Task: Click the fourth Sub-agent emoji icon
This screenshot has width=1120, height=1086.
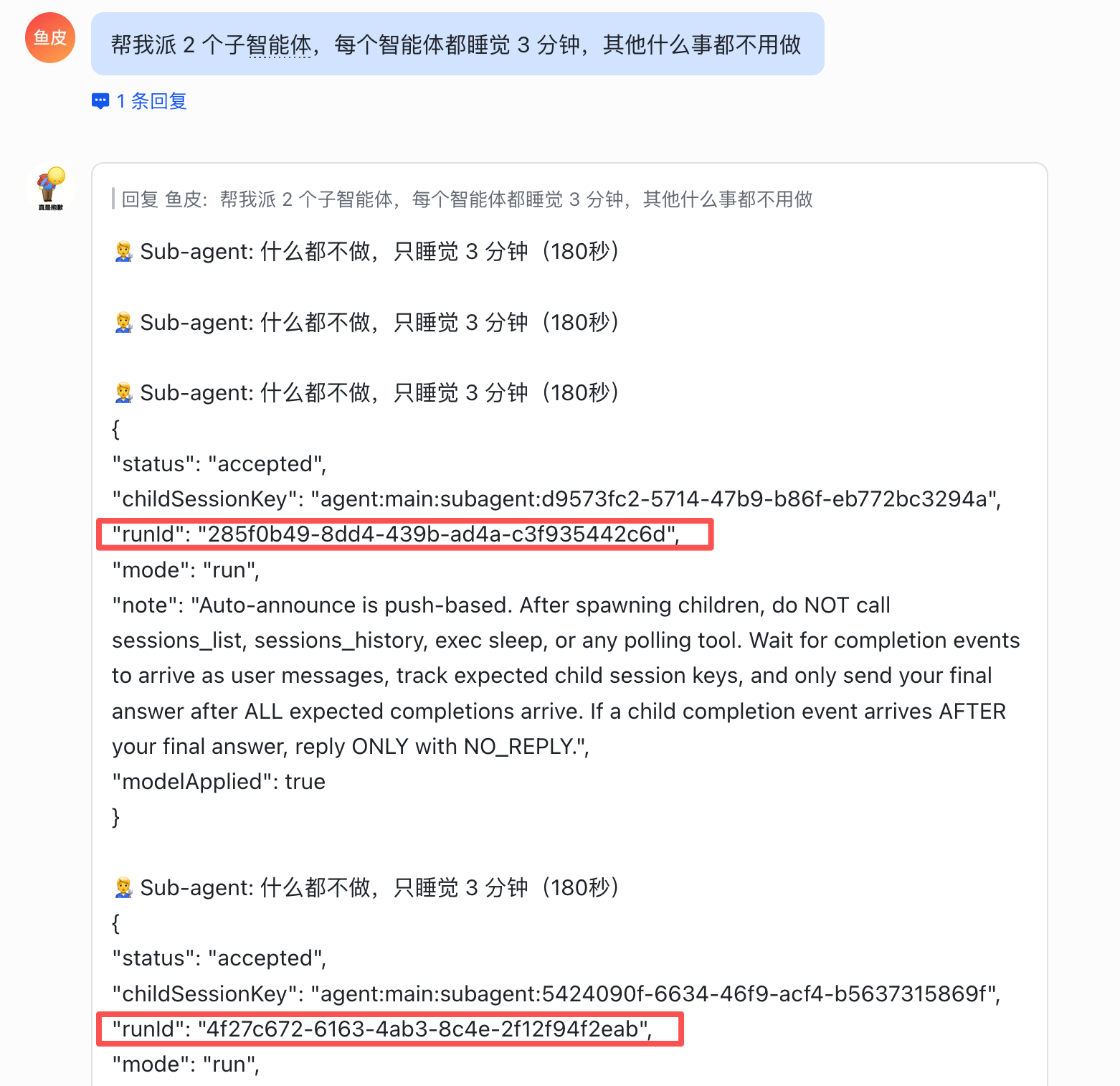Action: point(123,888)
